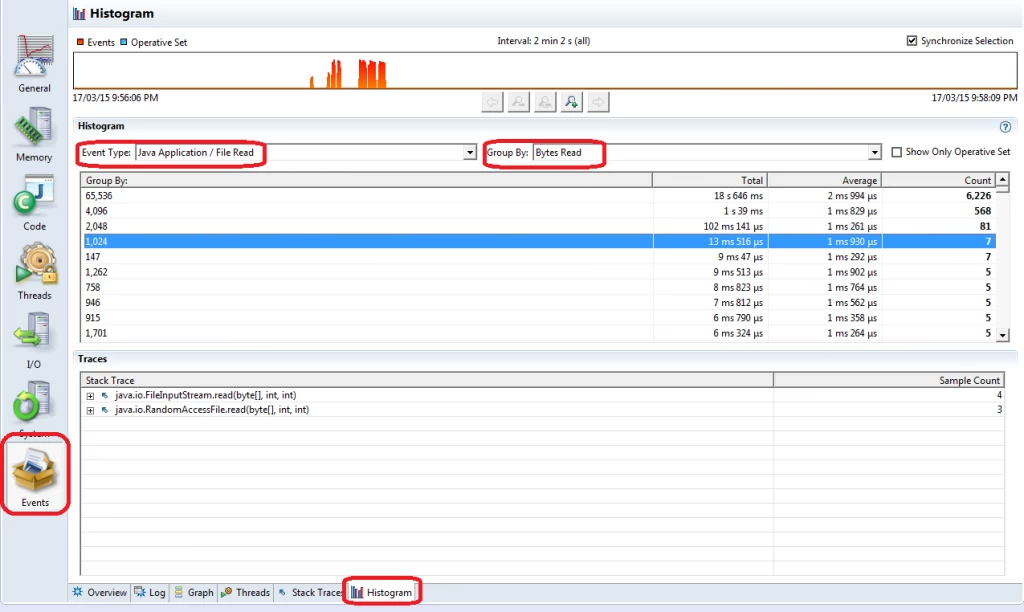This screenshot has height=612, width=1024.
Task: Expand the java.io.FileInputStream.read trace
Action: click(90, 396)
